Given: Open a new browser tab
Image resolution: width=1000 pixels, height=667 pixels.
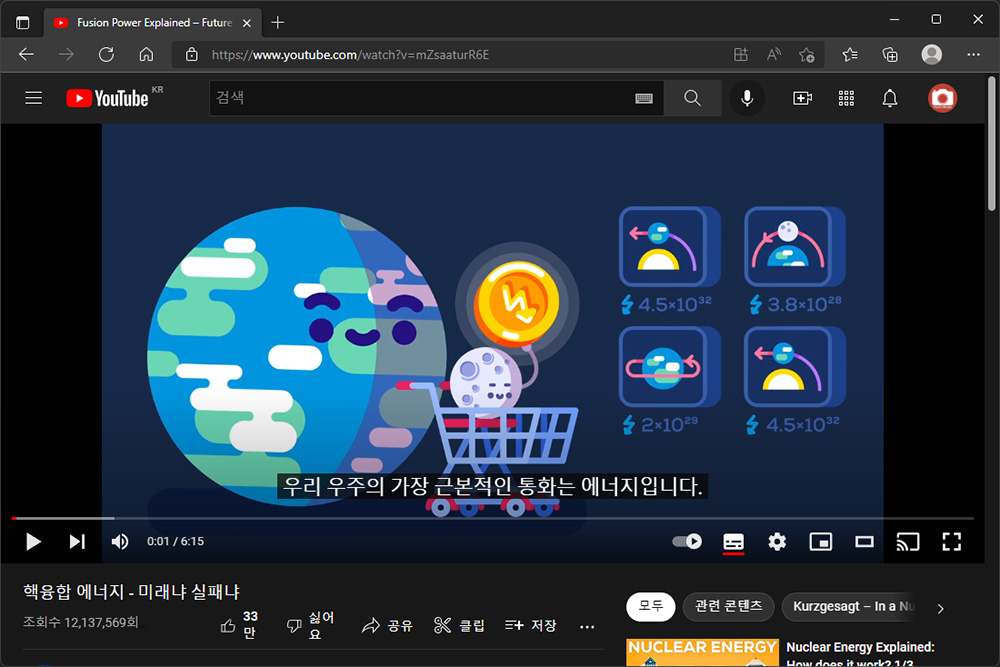Looking at the screenshot, I should [x=277, y=23].
